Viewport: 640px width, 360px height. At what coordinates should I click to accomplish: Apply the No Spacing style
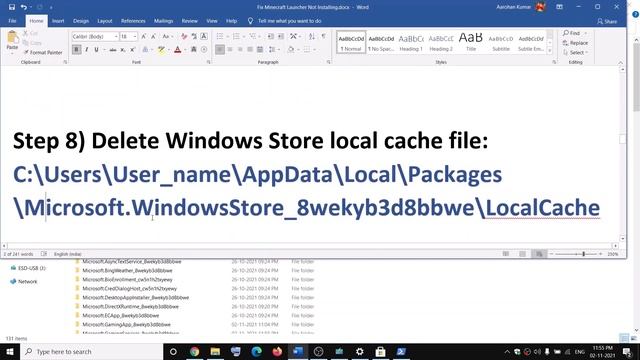[381, 42]
